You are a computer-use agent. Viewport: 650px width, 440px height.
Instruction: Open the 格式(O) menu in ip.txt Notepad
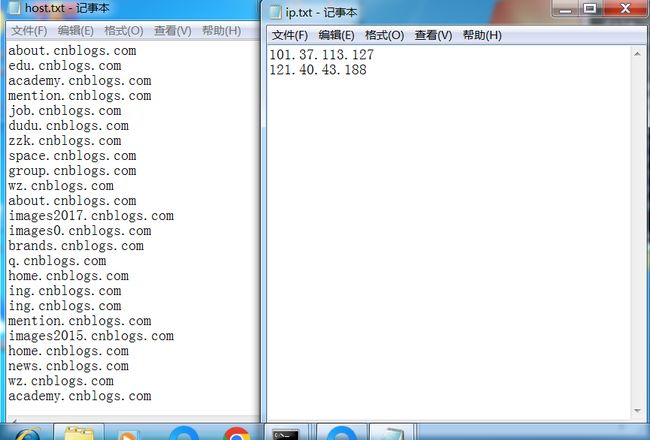[x=384, y=35]
